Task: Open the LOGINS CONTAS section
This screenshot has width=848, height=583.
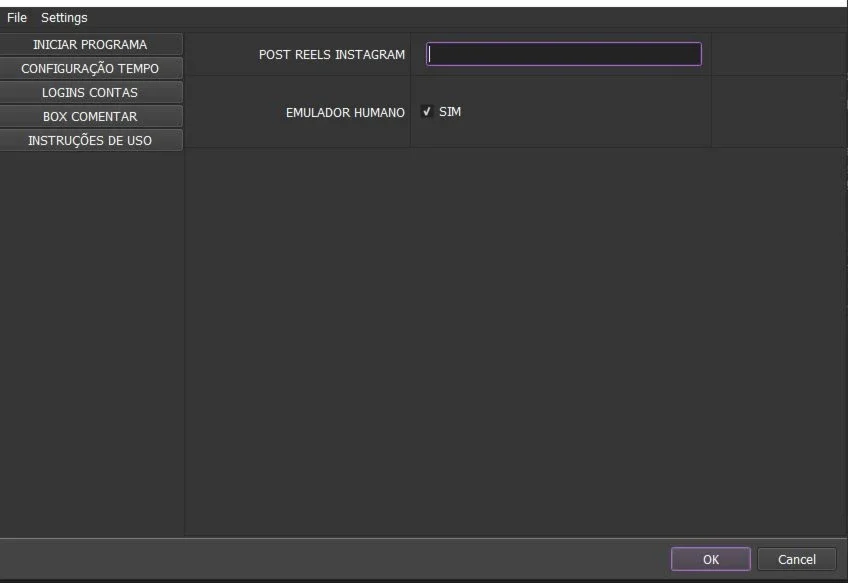Action: point(90,92)
